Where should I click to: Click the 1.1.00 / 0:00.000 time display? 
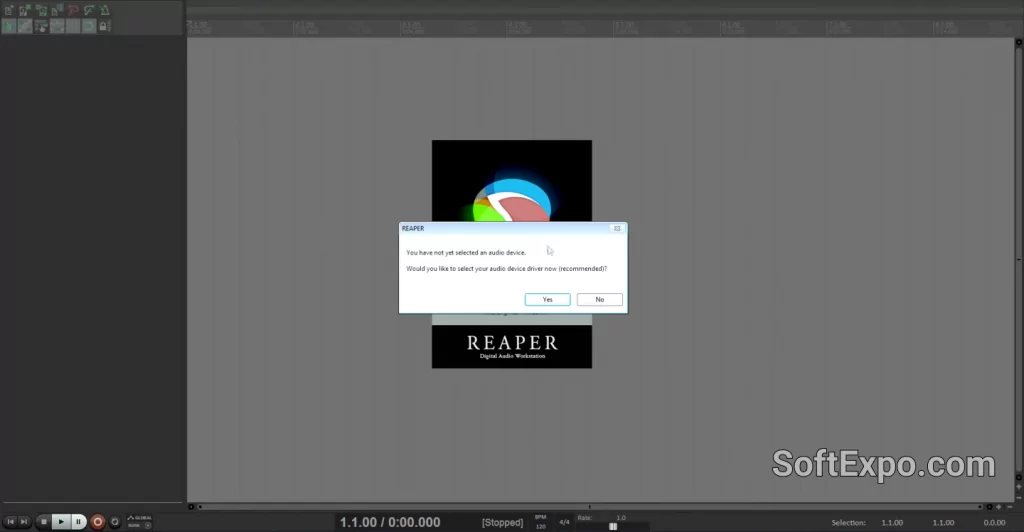(x=390, y=522)
